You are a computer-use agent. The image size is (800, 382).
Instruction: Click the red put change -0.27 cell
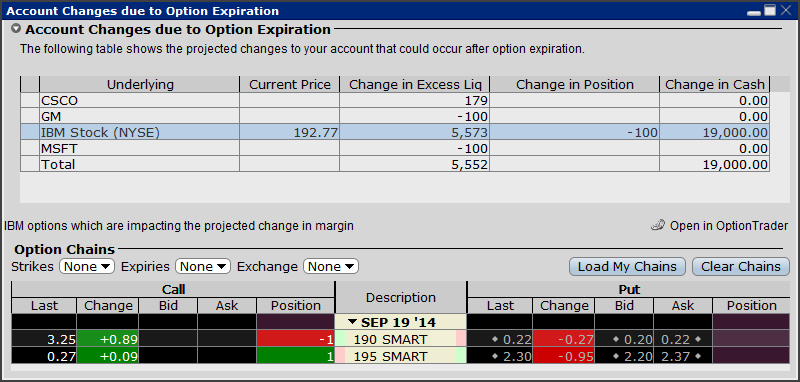[563, 339]
